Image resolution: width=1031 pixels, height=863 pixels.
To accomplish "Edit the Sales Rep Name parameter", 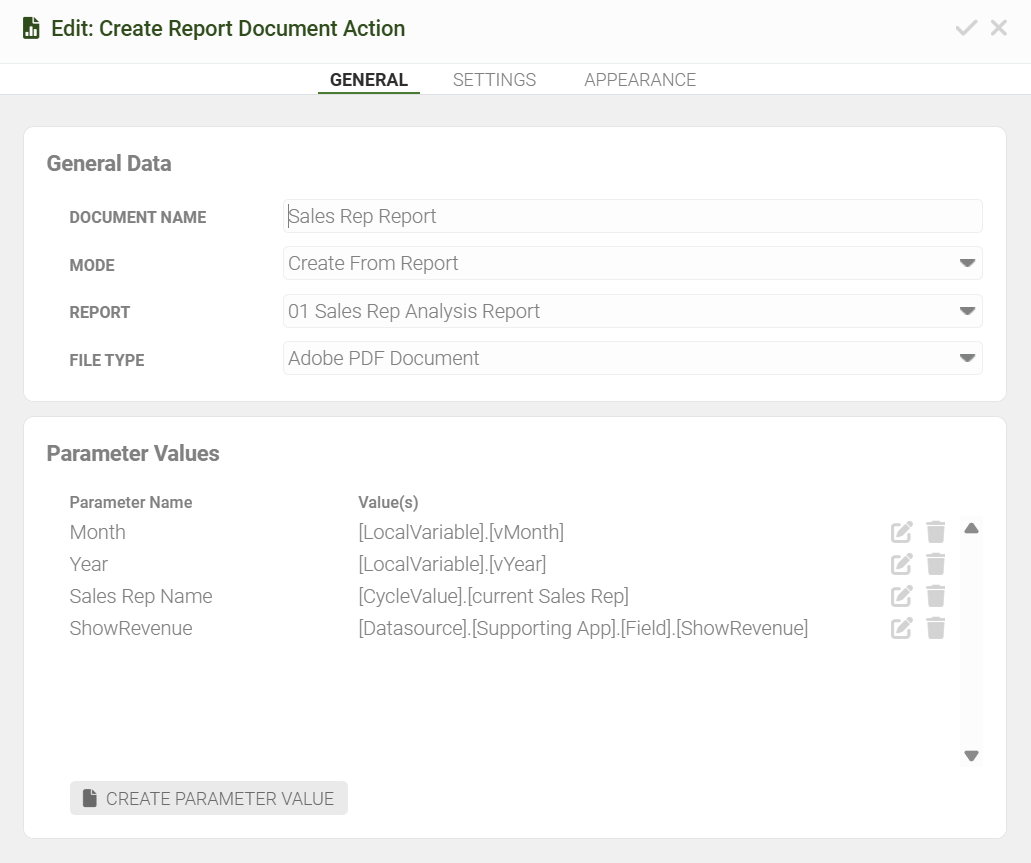I will (x=901, y=596).
